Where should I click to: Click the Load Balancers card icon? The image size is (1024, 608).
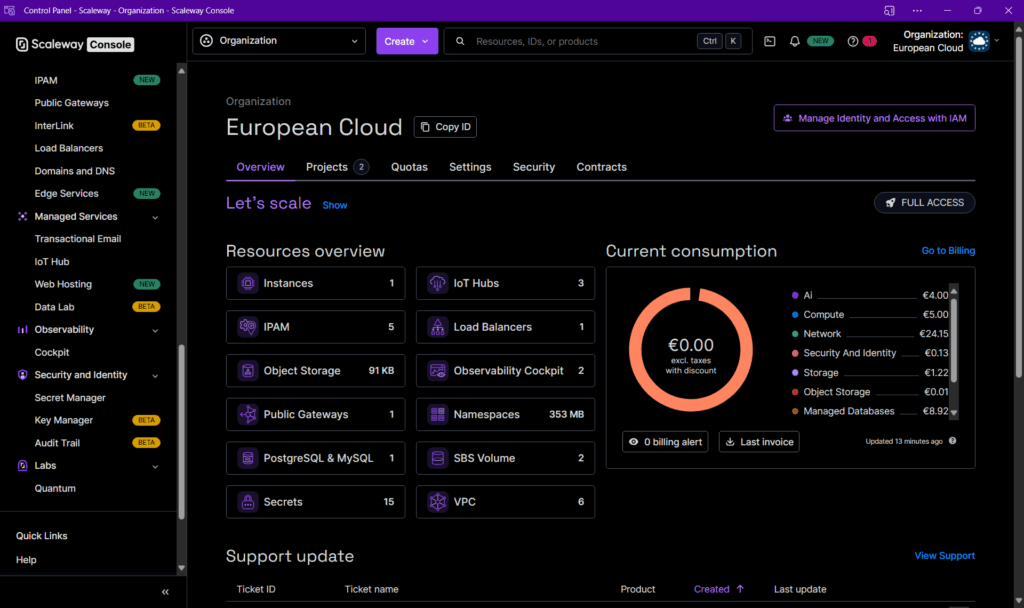[x=438, y=327]
